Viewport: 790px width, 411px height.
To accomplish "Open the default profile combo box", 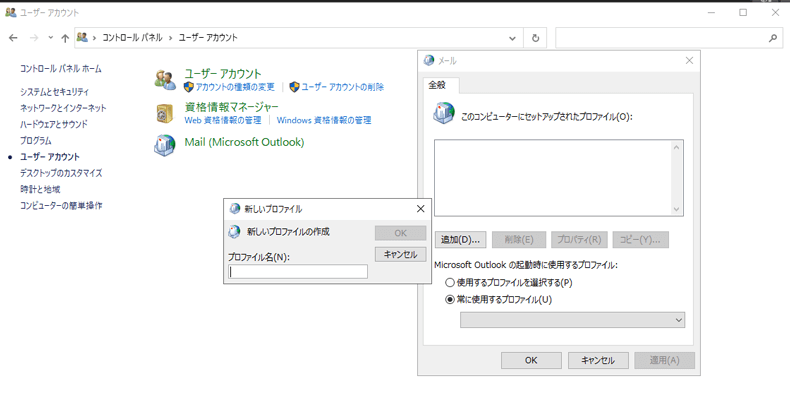I will (572, 320).
